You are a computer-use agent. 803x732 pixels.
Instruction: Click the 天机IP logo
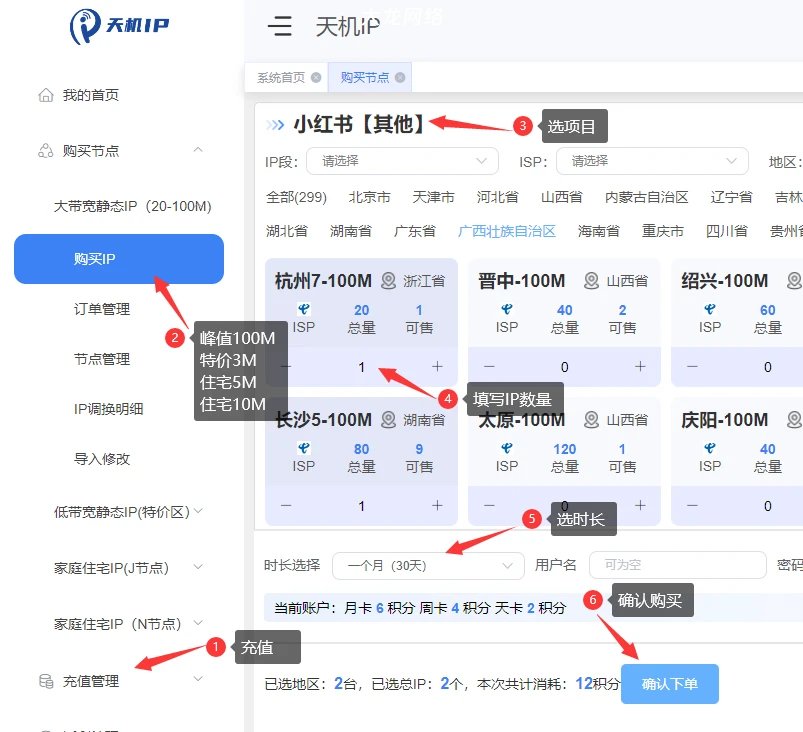(120, 27)
